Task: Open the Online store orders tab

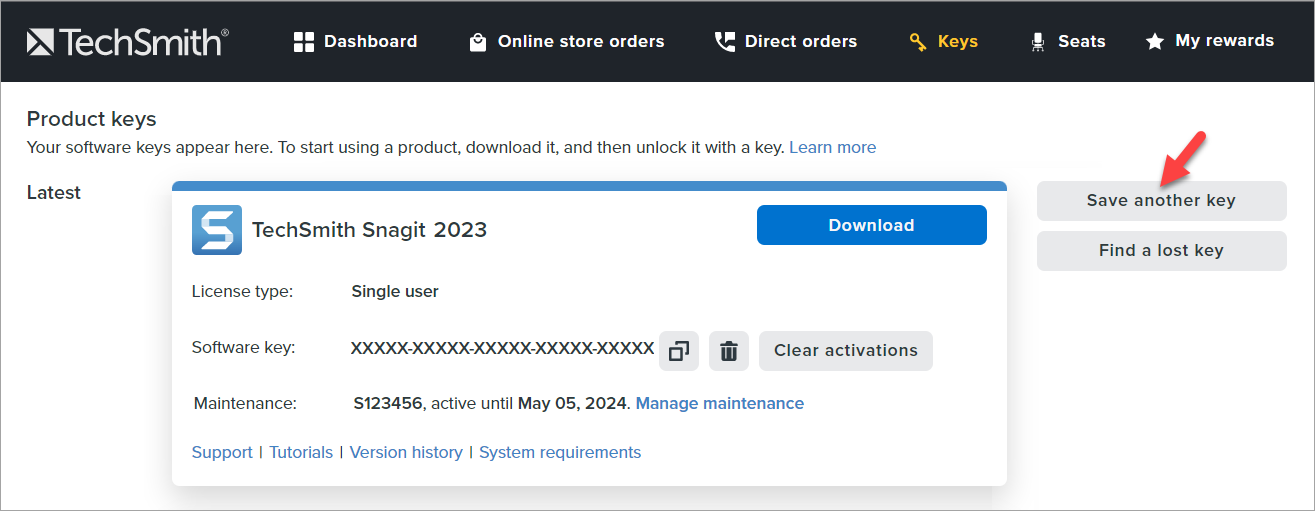Action: (x=580, y=42)
